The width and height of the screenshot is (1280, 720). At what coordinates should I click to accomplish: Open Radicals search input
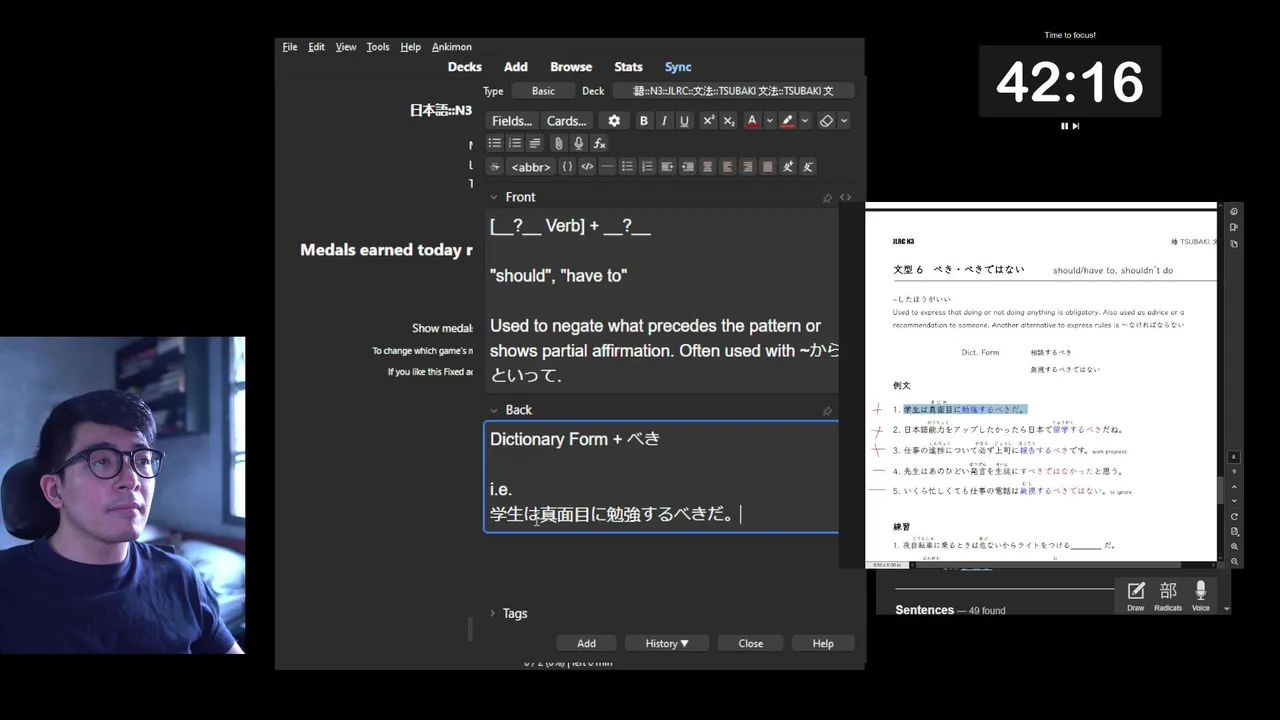(1168, 595)
